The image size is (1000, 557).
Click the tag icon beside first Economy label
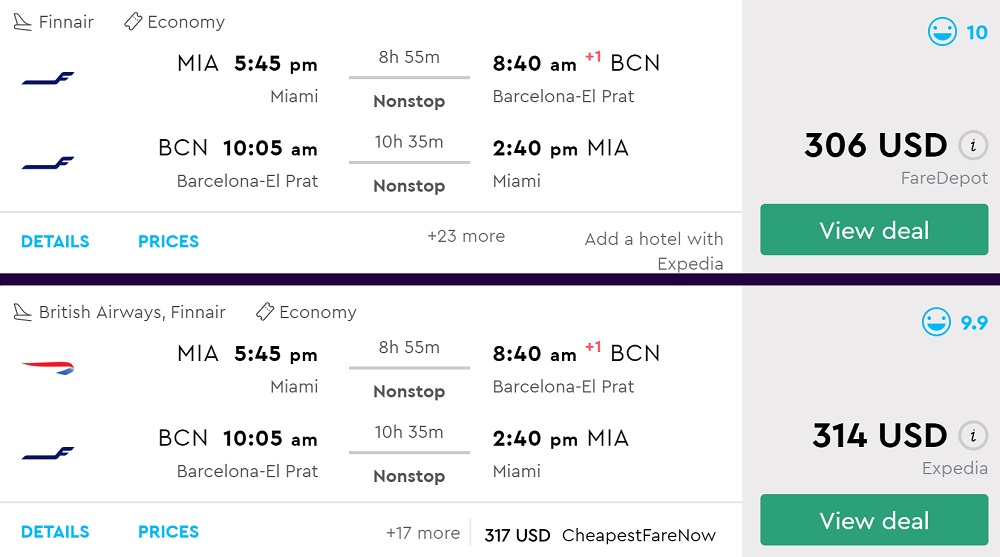(x=133, y=22)
